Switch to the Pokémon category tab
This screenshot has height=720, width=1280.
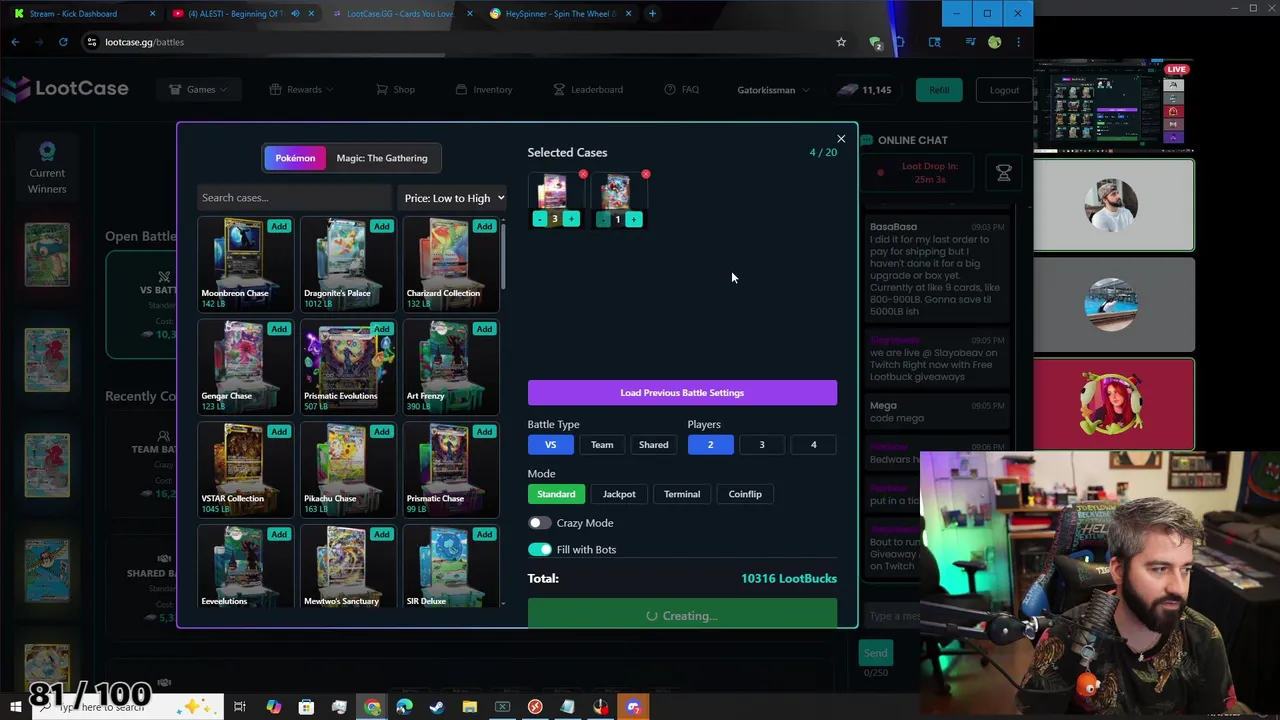click(295, 158)
